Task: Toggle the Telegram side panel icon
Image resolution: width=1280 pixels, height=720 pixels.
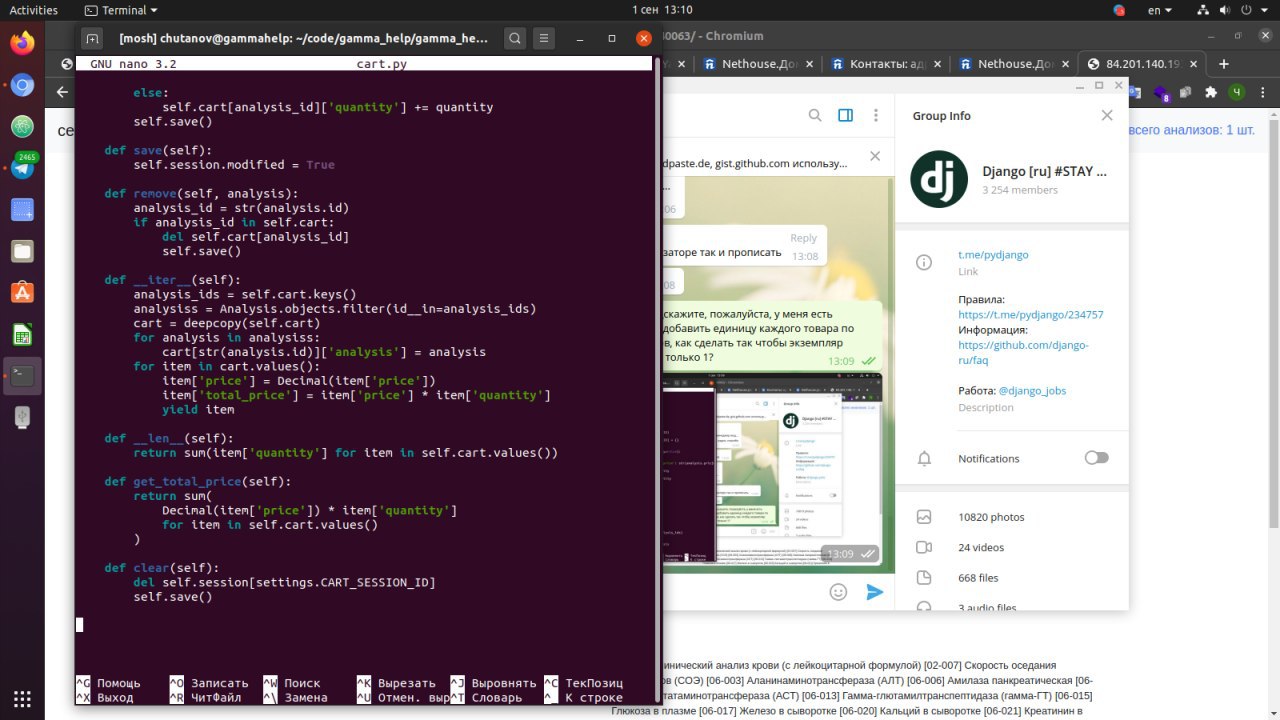Action: 845,115
